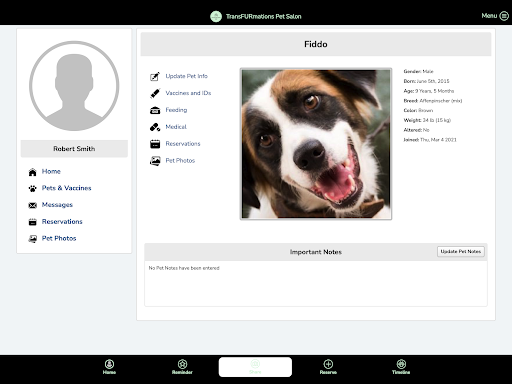
Task: Click Robert Smith's profile avatar
Action: pyautogui.click(x=74, y=86)
